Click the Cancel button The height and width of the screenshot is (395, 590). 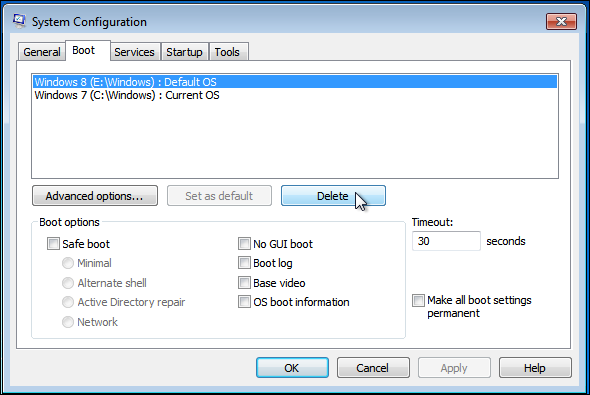click(373, 368)
